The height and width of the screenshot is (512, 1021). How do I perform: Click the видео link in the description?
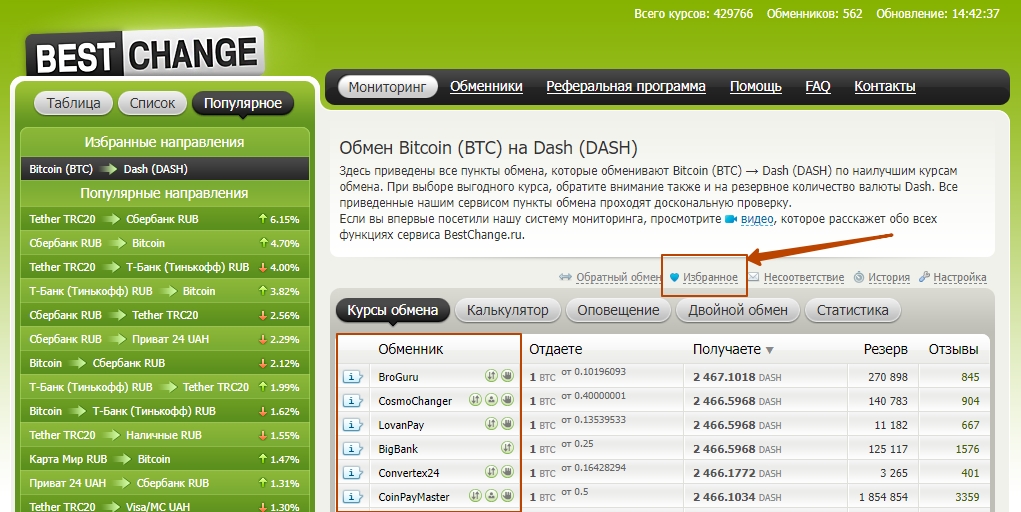coord(757,220)
